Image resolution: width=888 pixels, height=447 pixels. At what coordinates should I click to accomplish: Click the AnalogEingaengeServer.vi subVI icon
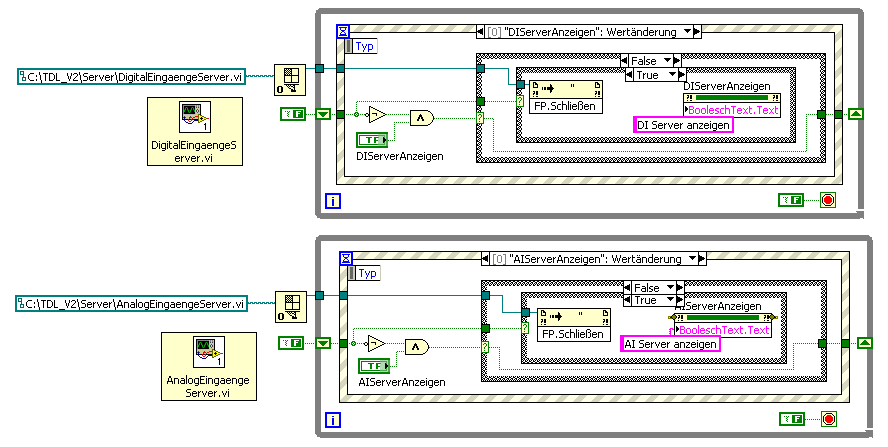(209, 352)
